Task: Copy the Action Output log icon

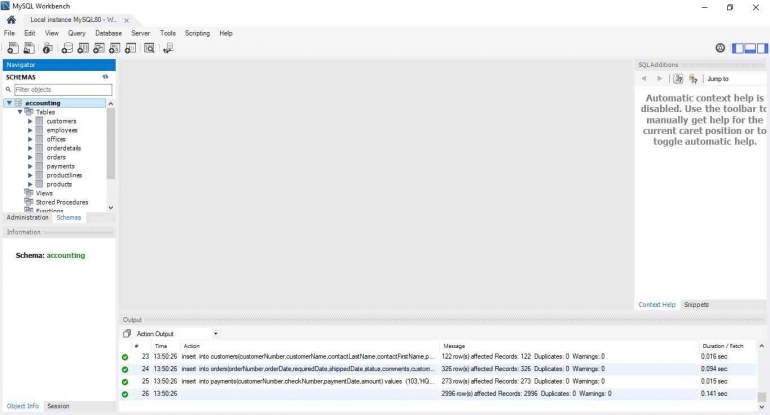Action: (127, 333)
